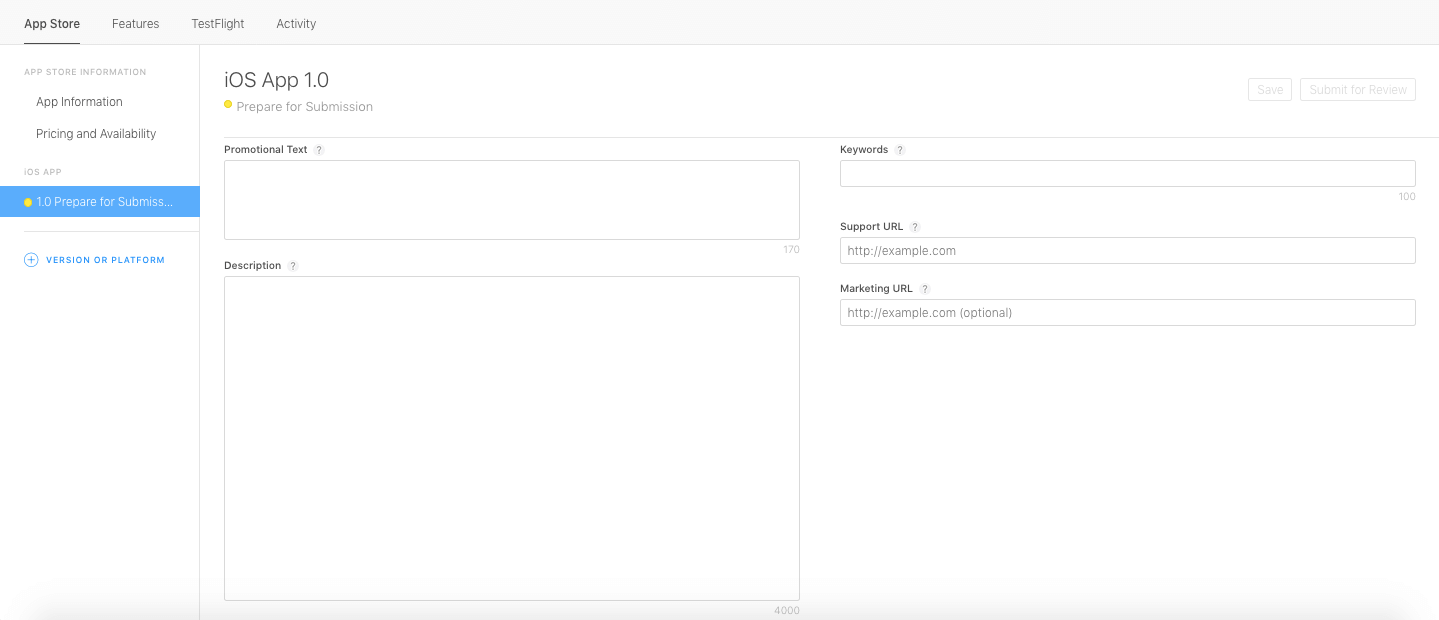The image size is (1439, 620).
Task: Click the iOS App sidebar section header
Action: (x=43, y=172)
